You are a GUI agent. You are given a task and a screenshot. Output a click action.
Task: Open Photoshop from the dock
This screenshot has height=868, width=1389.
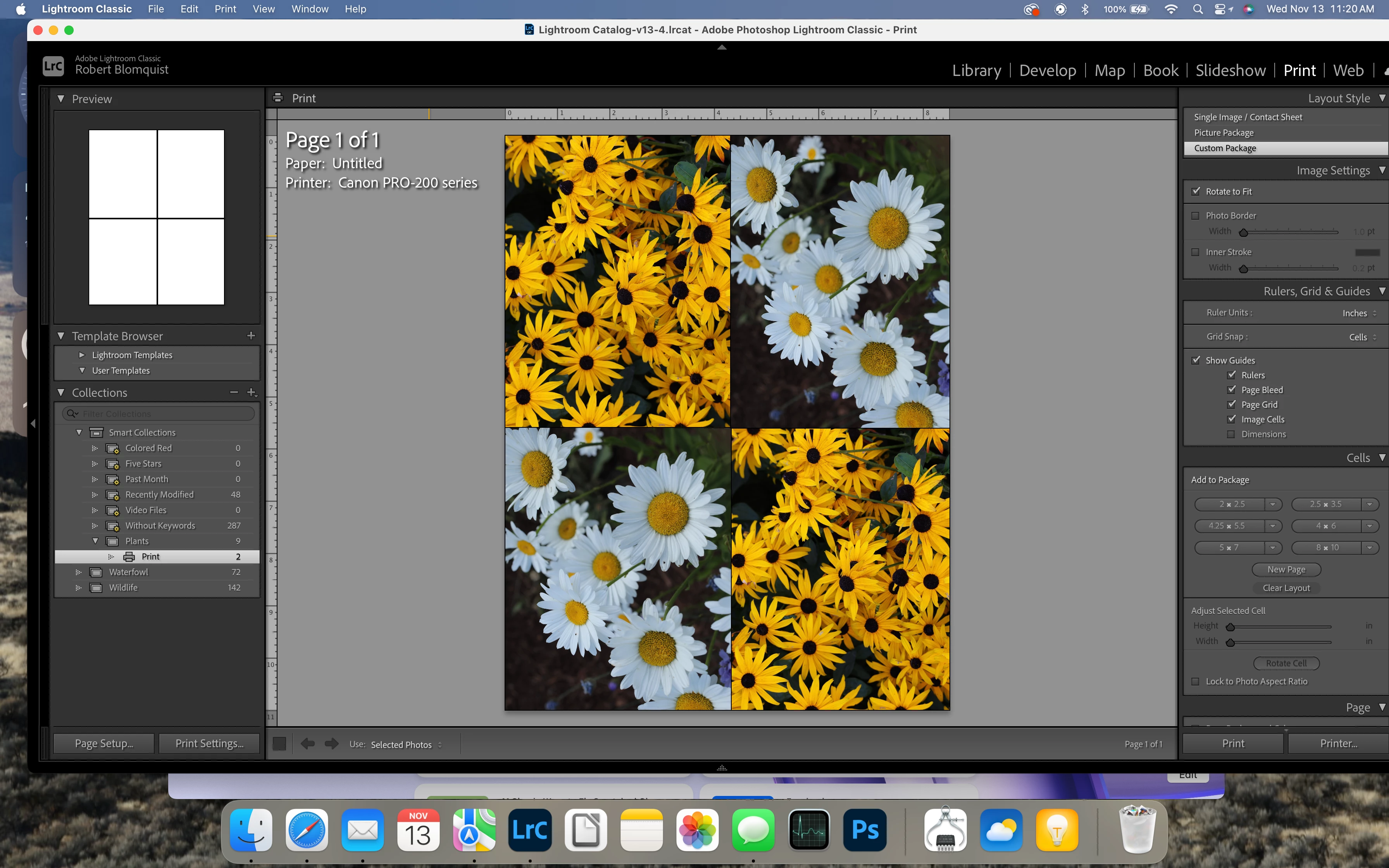[864, 830]
